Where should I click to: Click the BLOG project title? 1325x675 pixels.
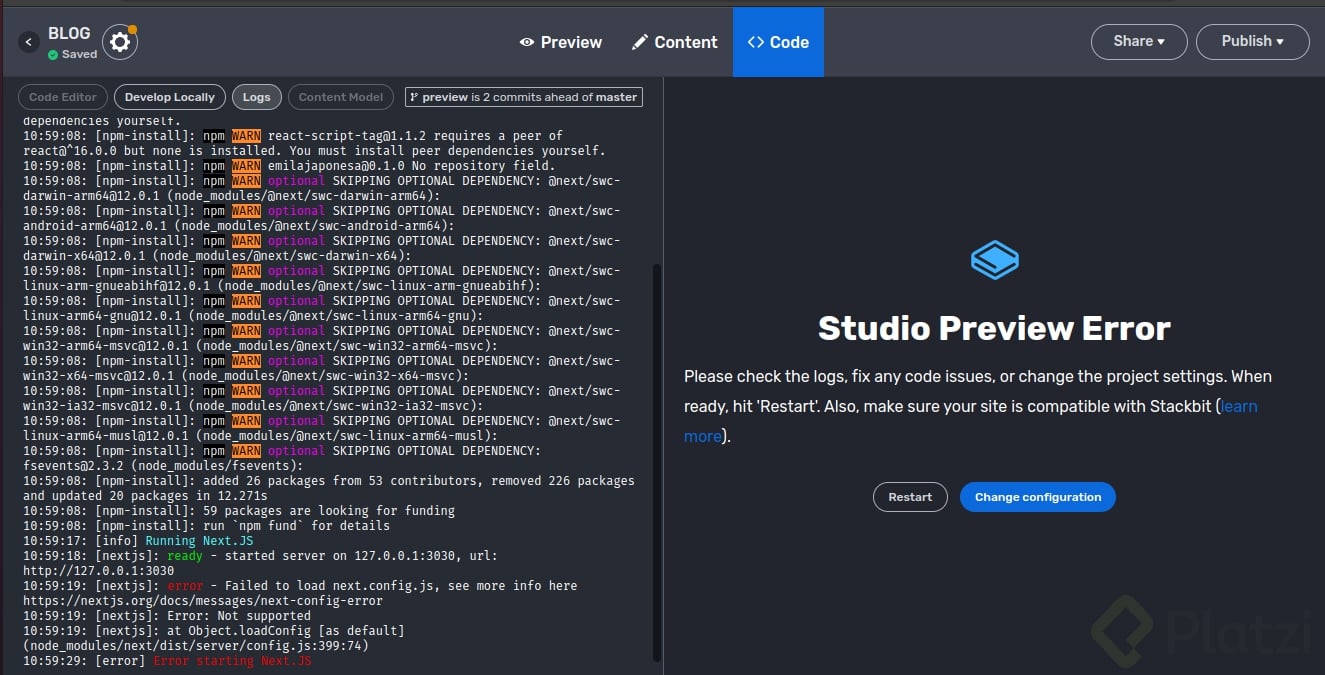(69, 34)
